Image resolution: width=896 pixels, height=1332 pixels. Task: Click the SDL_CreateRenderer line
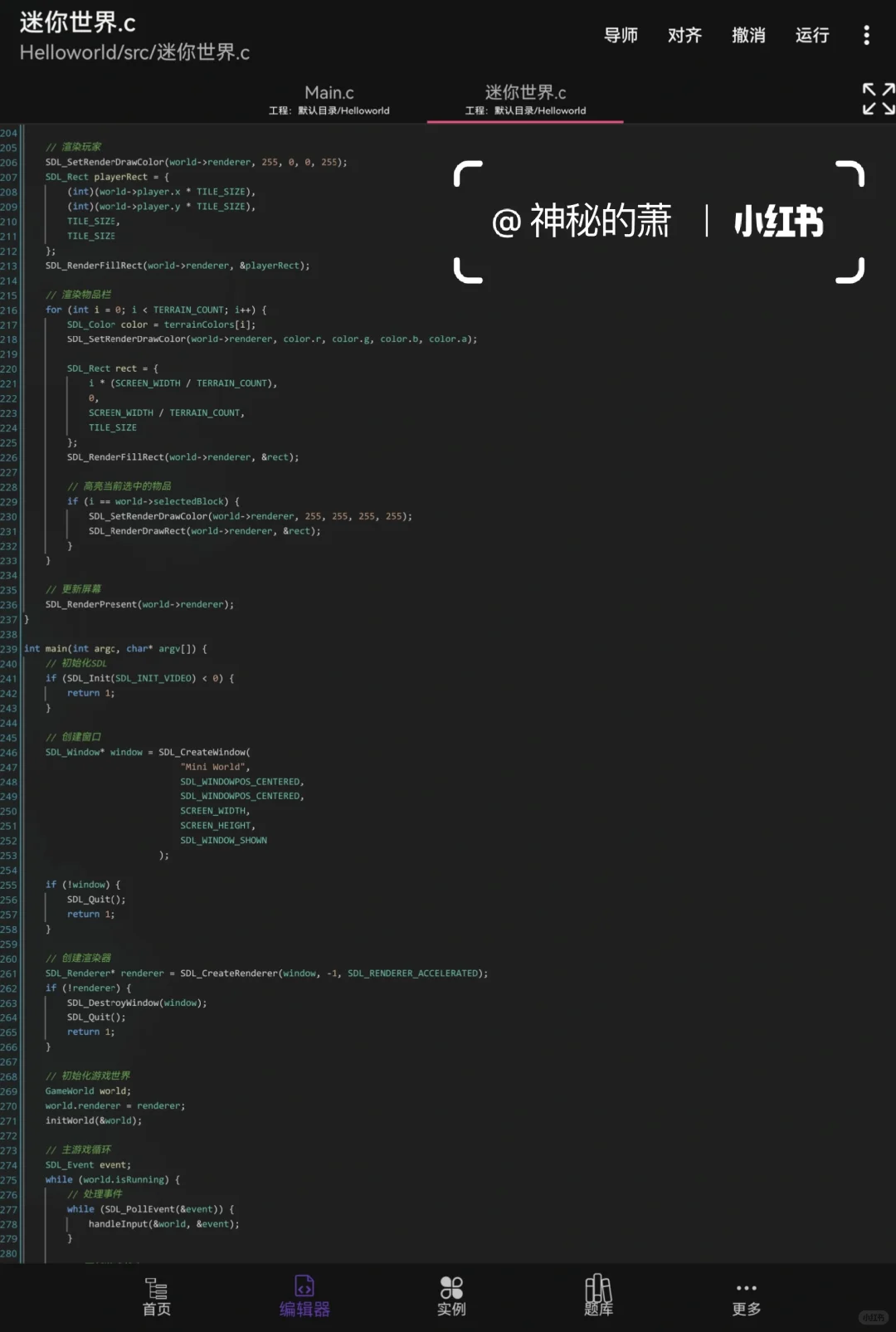tap(266, 973)
